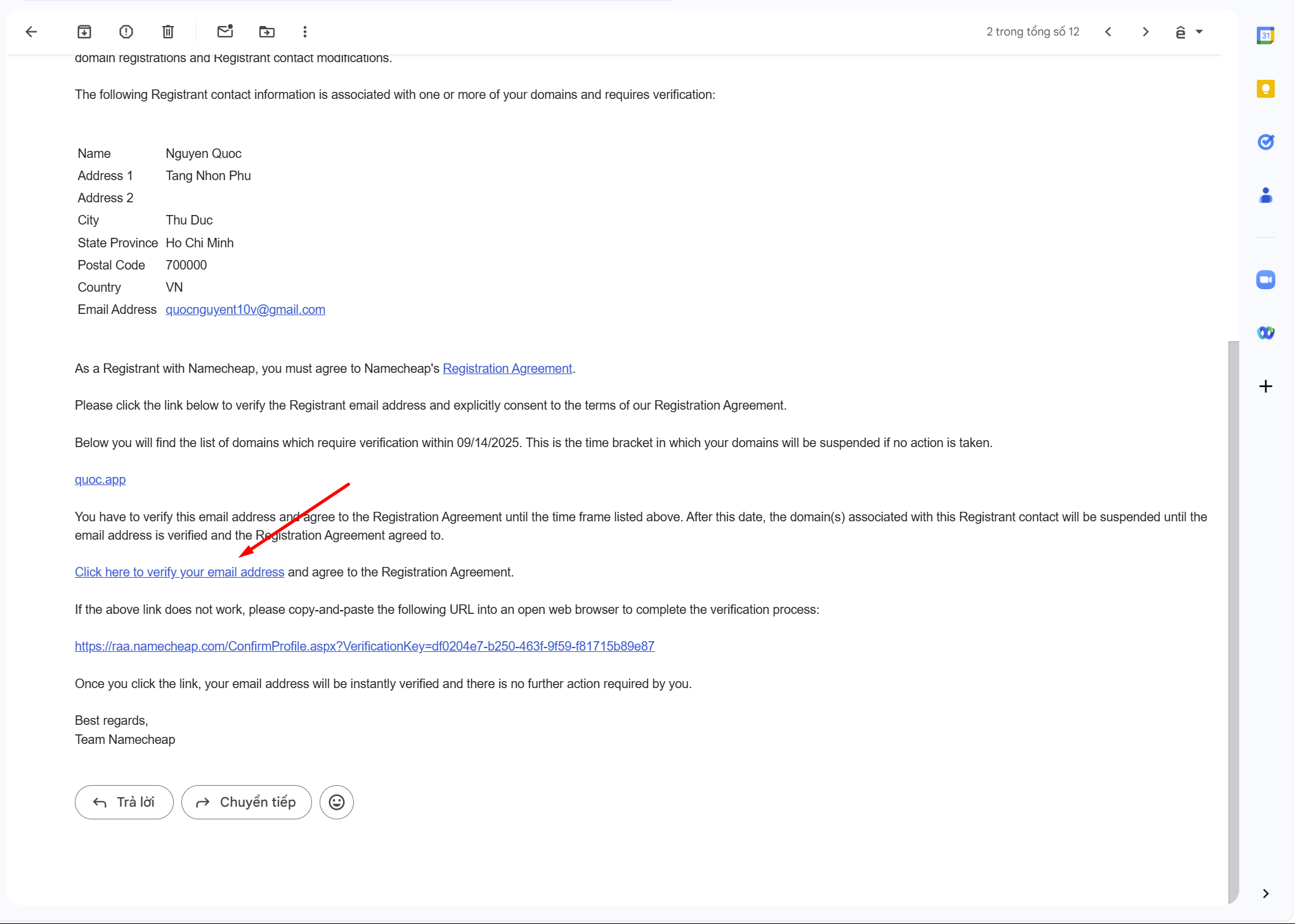1295x924 pixels.
Task: Open Google Keep side panel
Action: [x=1265, y=89]
